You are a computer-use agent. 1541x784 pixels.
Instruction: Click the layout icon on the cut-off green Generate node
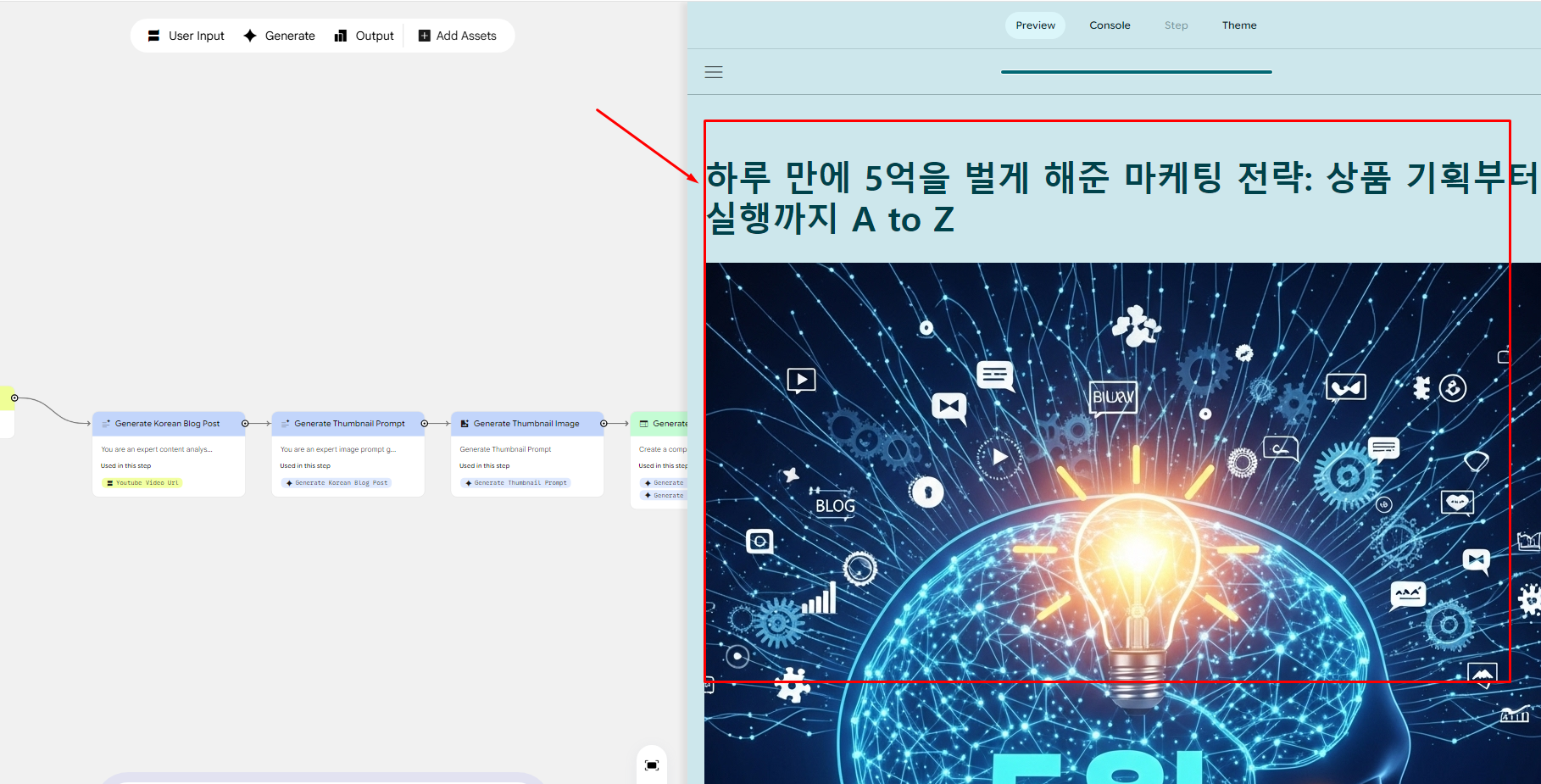coord(644,424)
